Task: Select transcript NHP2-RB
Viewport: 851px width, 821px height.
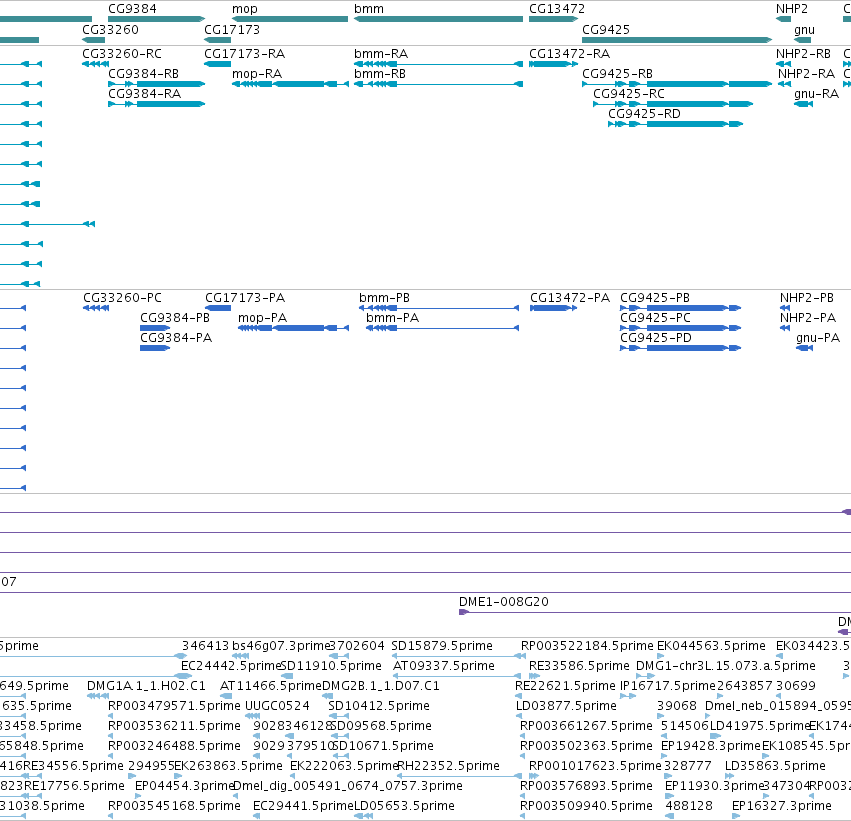Action: coord(783,64)
